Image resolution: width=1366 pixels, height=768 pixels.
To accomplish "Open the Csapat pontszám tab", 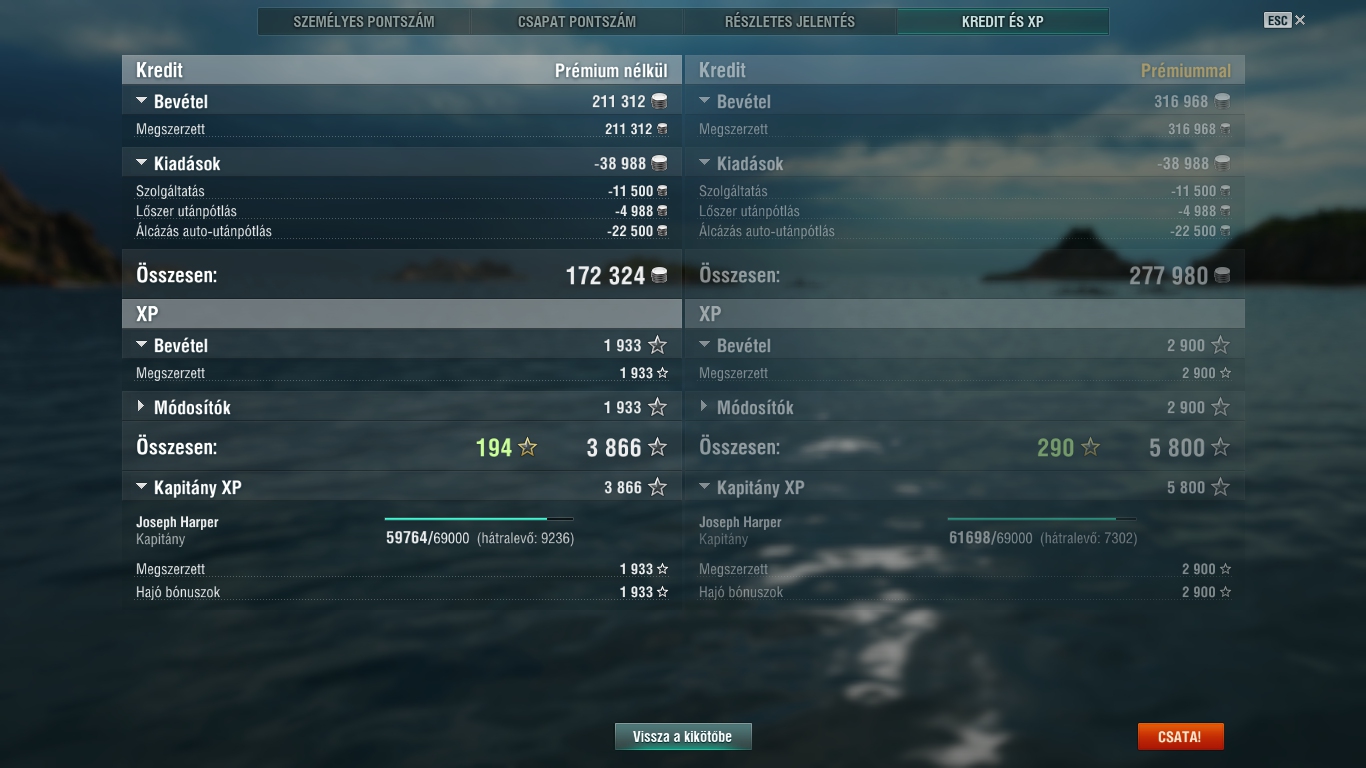I will (x=577, y=21).
